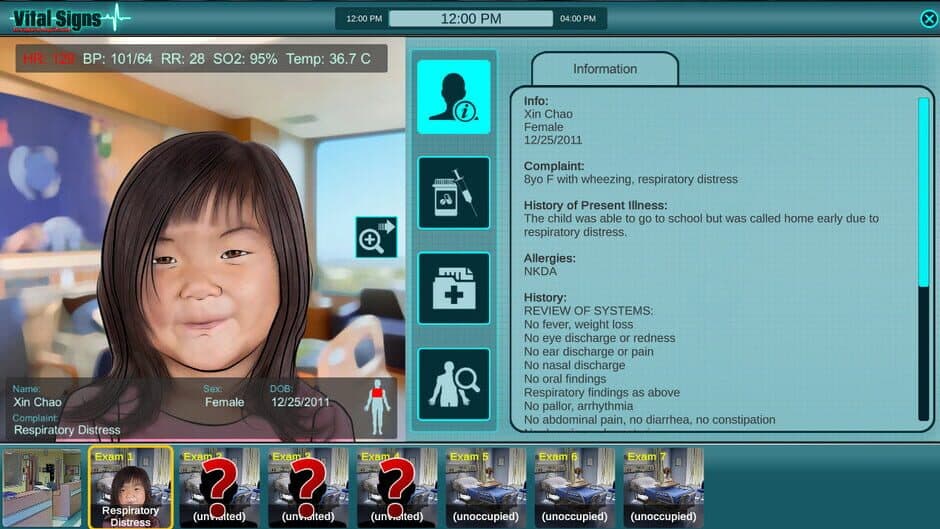
Task: Click the Vital Signs logo
Action: (x=70, y=19)
